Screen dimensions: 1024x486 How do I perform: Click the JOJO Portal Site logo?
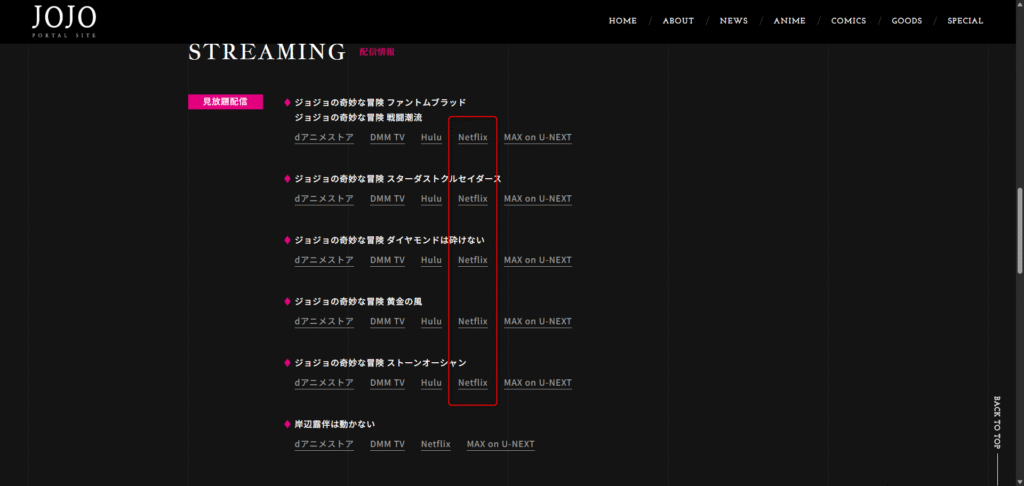(64, 21)
